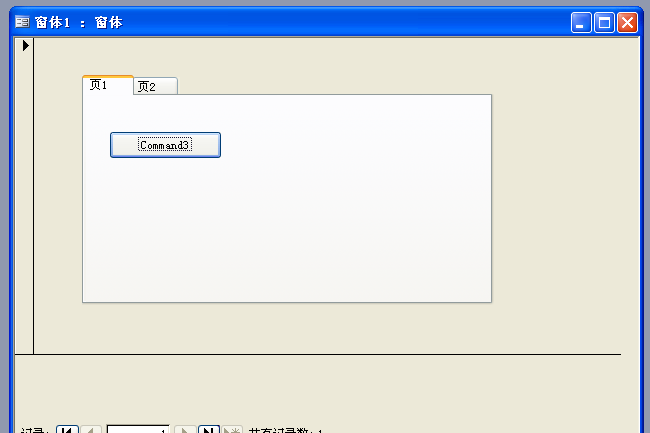Jump to the last record
Viewport: 650px width, 433px height.
coord(209,429)
